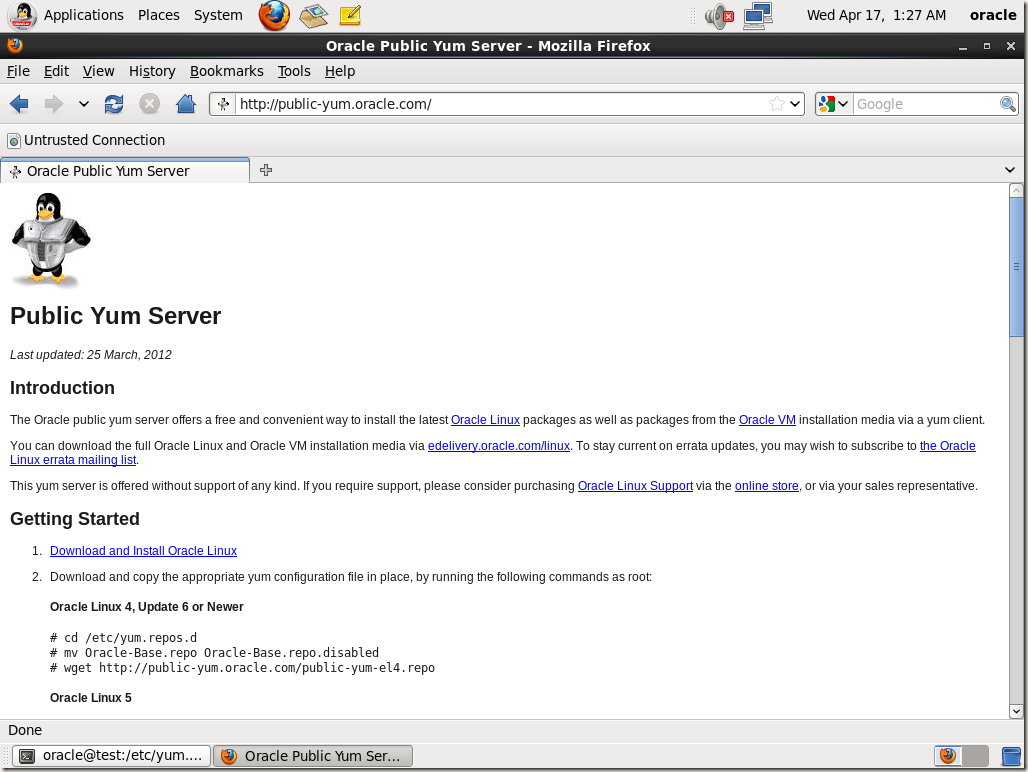The image size is (1028, 772).
Task: Click the browser Back arrow button
Action: (20, 104)
